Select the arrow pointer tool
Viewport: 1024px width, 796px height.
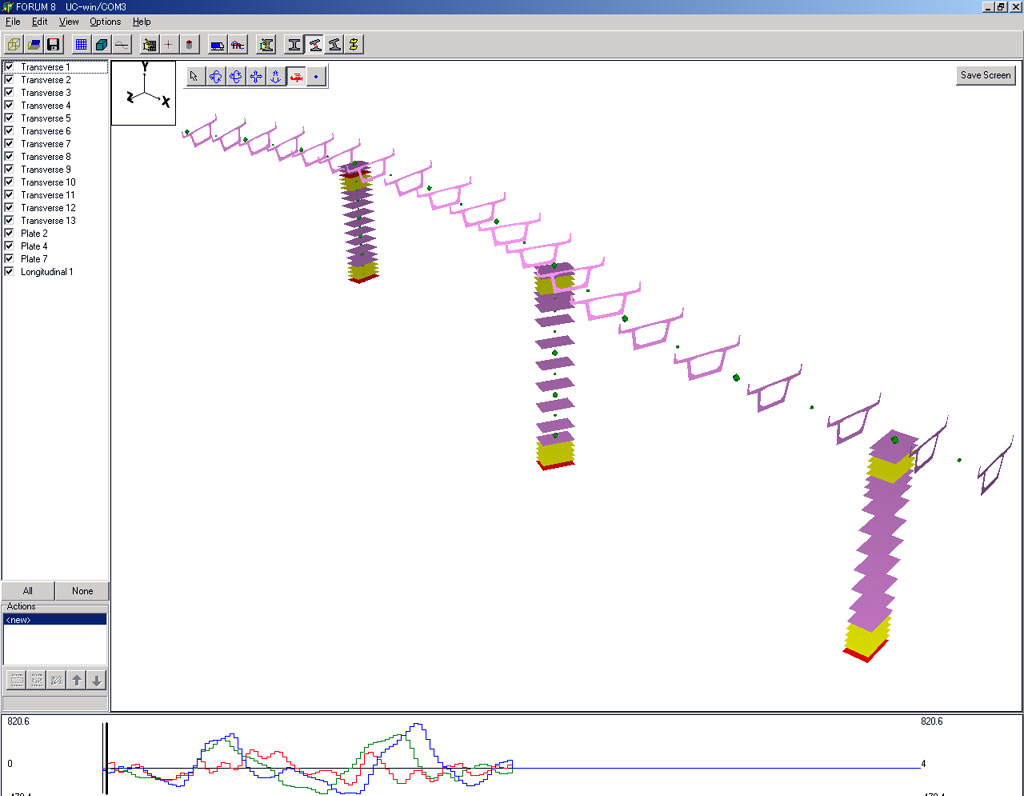pos(195,76)
